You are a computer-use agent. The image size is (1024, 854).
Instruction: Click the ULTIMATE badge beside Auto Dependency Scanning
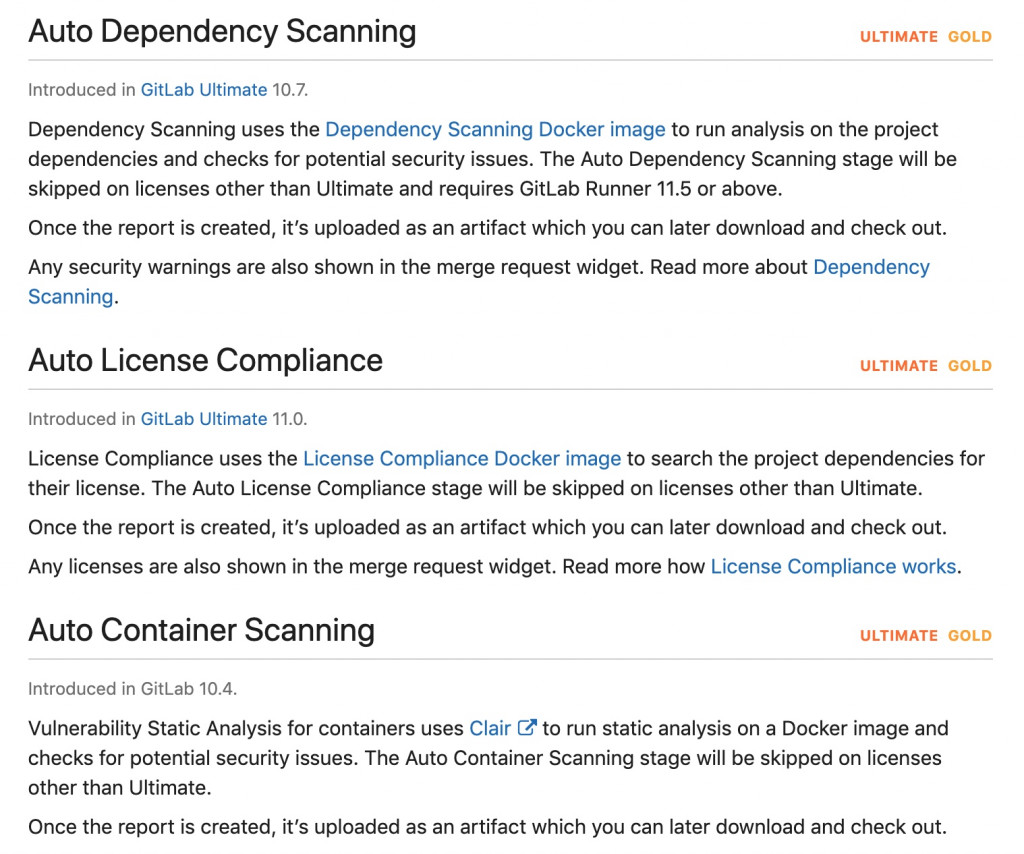tap(899, 37)
